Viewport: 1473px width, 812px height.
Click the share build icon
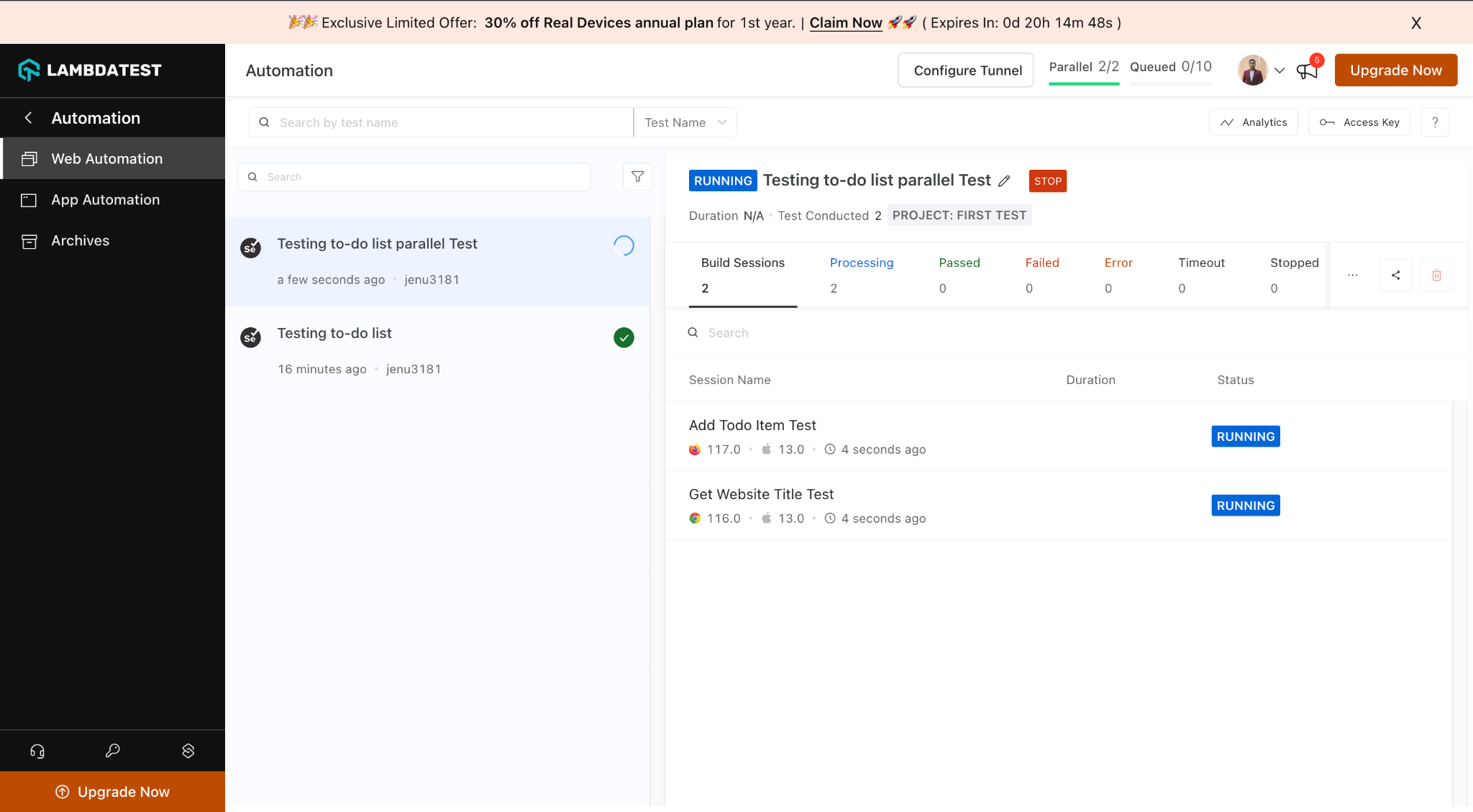tap(1395, 275)
